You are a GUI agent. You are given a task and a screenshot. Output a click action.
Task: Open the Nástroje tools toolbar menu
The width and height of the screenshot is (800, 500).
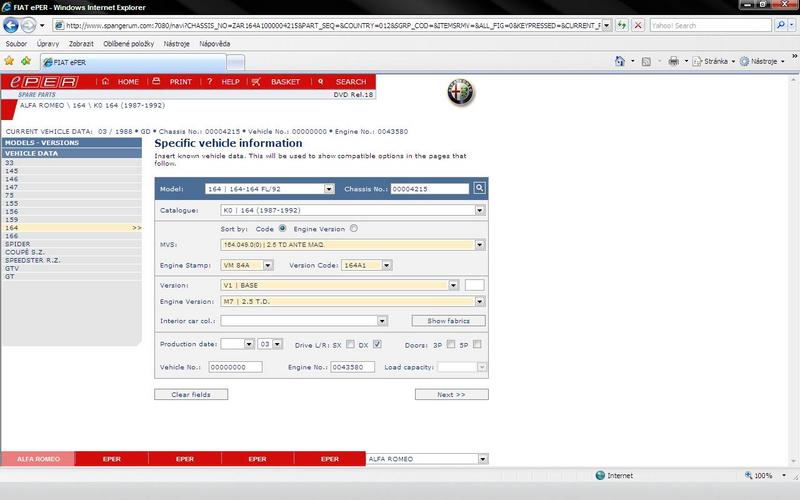coord(762,61)
